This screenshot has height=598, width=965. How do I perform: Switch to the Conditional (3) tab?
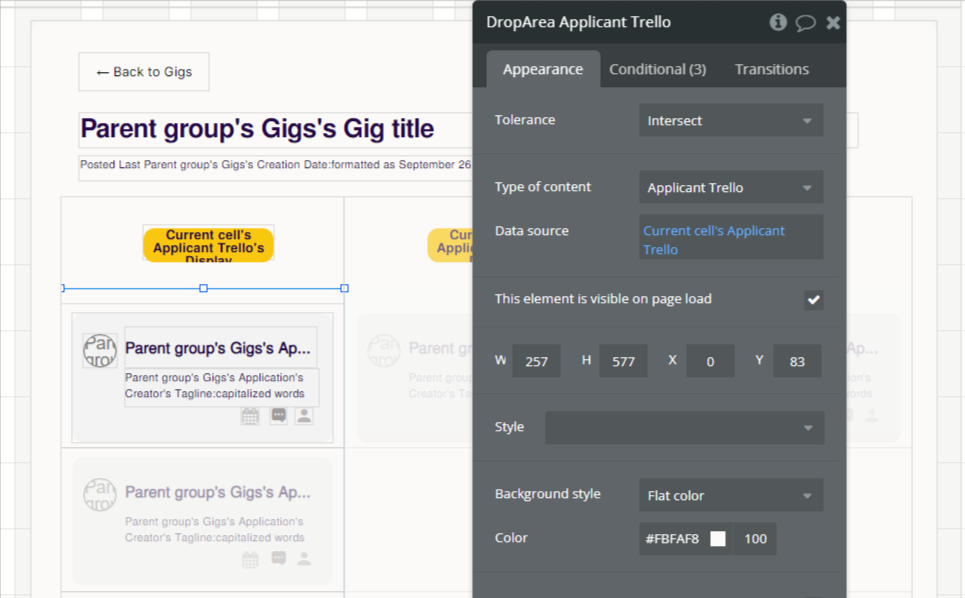pyautogui.click(x=657, y=69)
